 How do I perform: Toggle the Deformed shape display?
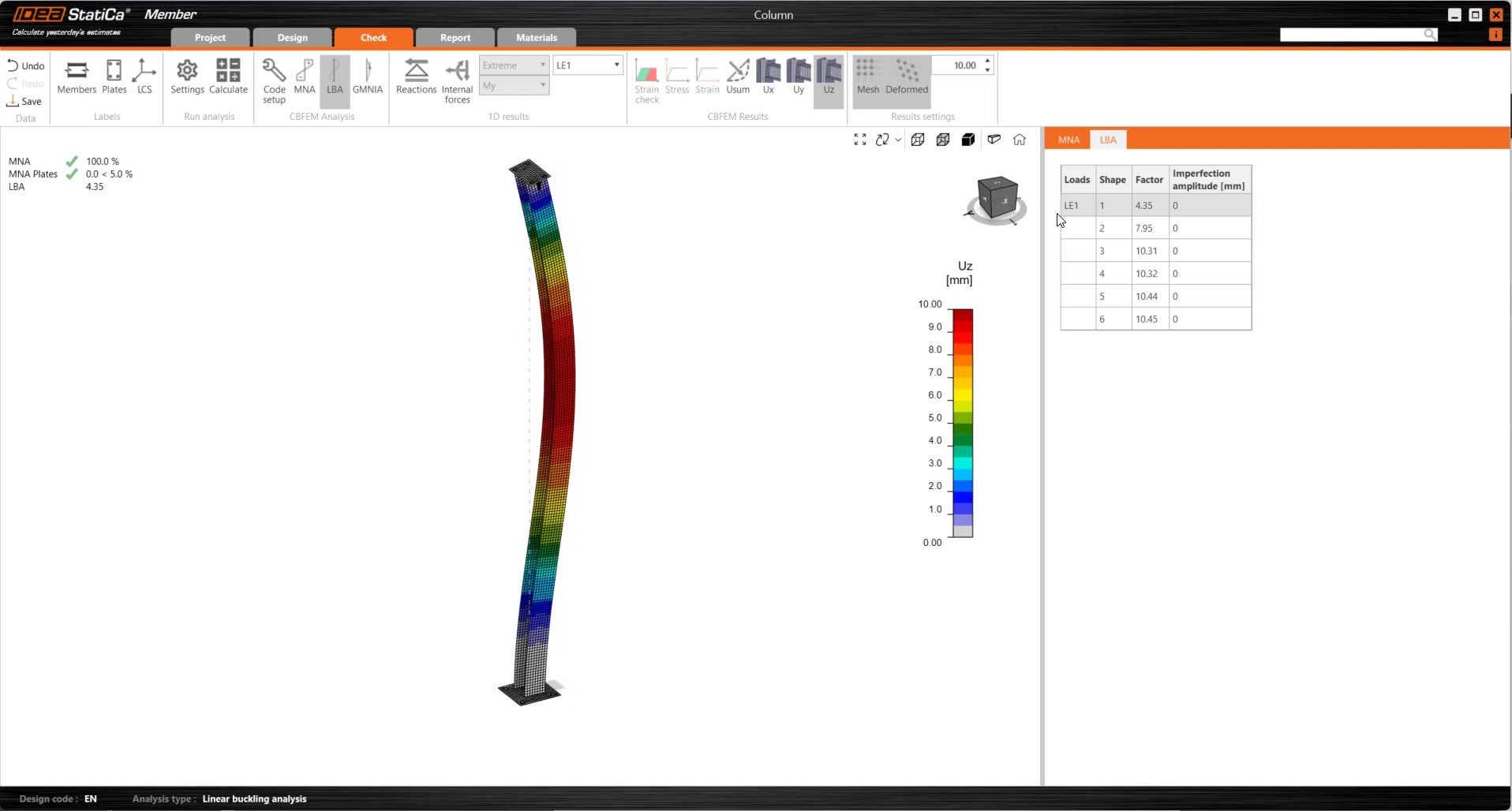coord(906,77)
